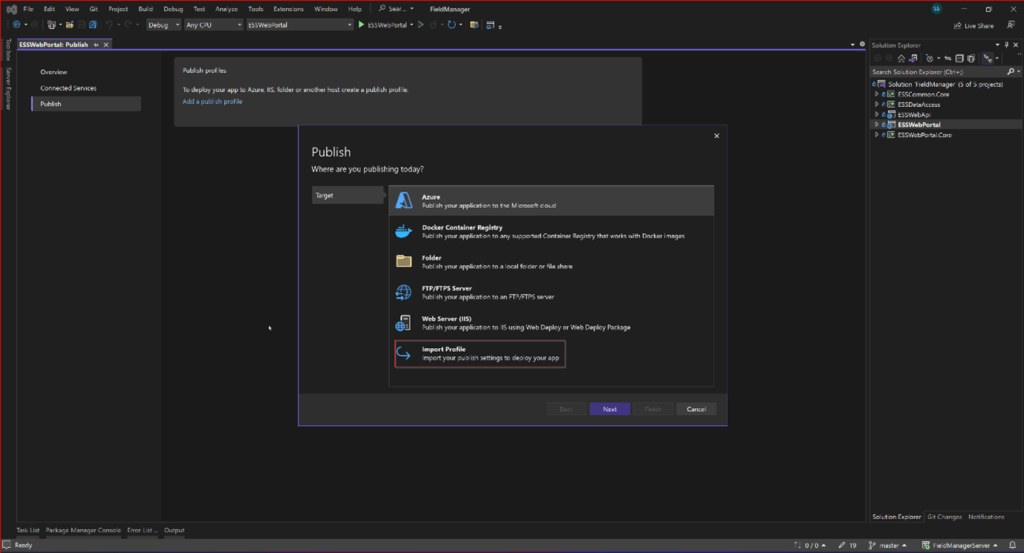Pin the Solution Explorer panel
The width and height of the screenshot is (1024, 553).
point(1006,45)
